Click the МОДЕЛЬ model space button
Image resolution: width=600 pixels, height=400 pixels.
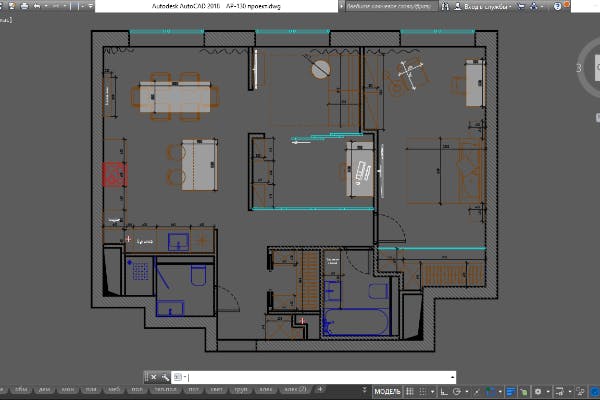pyautogui.click(x=387, y=390)
